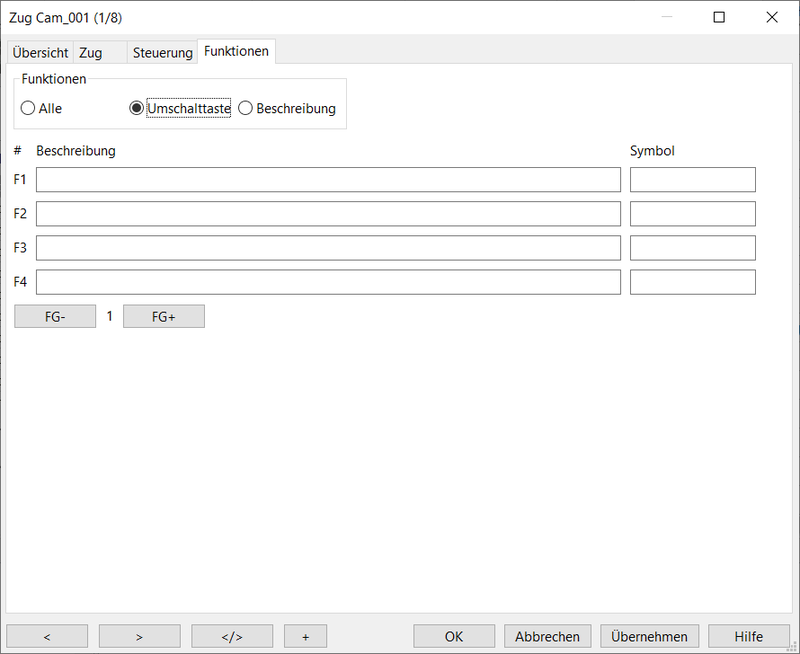Switch to the Übersicht tab
The image size is (800, 654).
(40, 52)
